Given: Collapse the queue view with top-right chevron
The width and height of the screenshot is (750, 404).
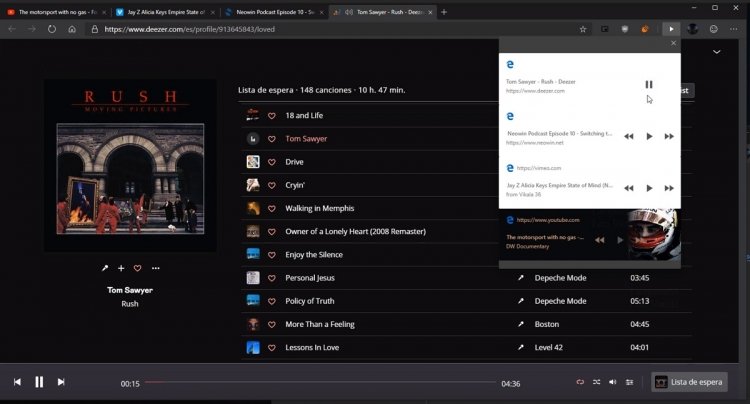Looking at the screenshot, I should point(717,52).
